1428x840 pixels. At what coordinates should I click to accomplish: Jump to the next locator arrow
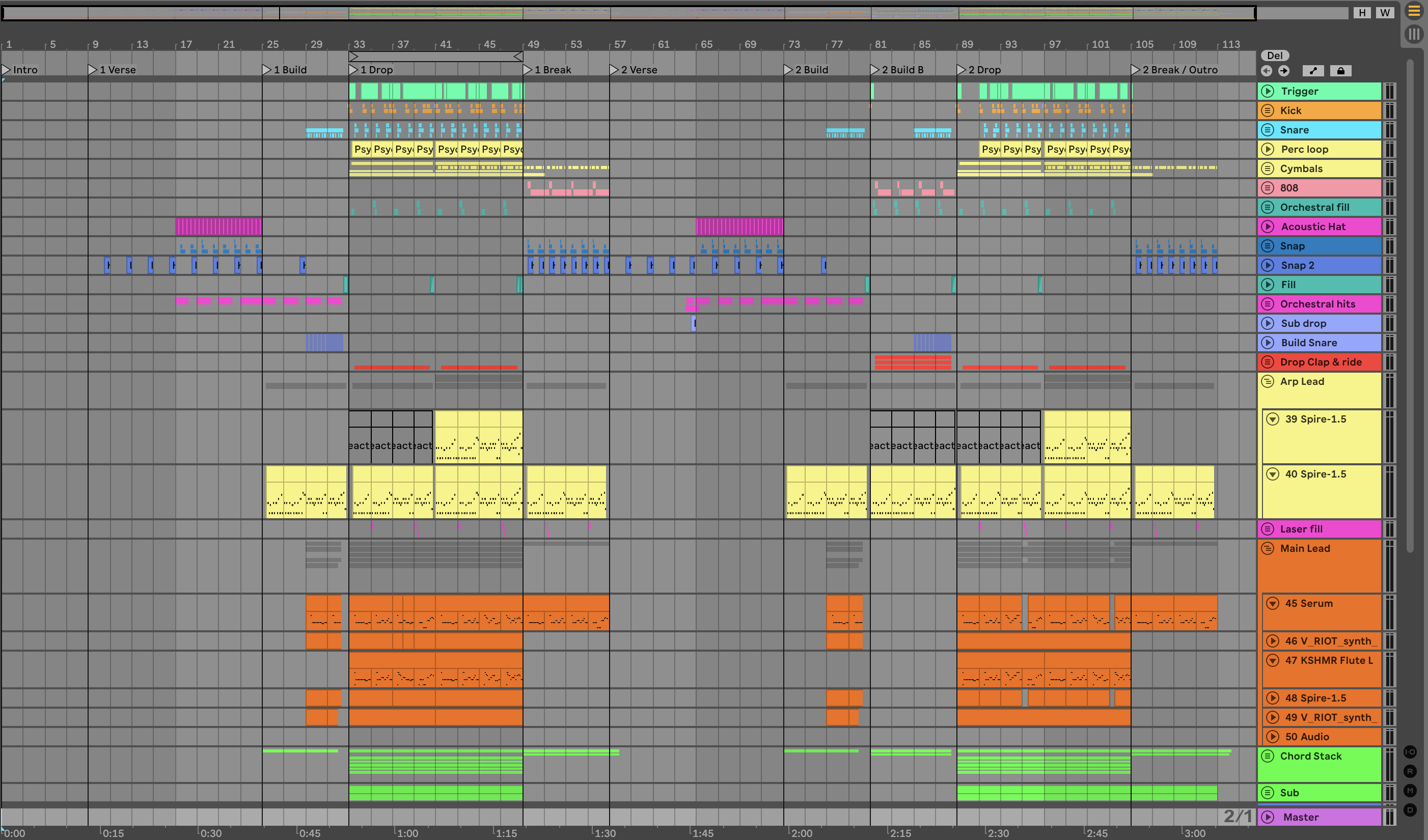tap(1283, 71)
